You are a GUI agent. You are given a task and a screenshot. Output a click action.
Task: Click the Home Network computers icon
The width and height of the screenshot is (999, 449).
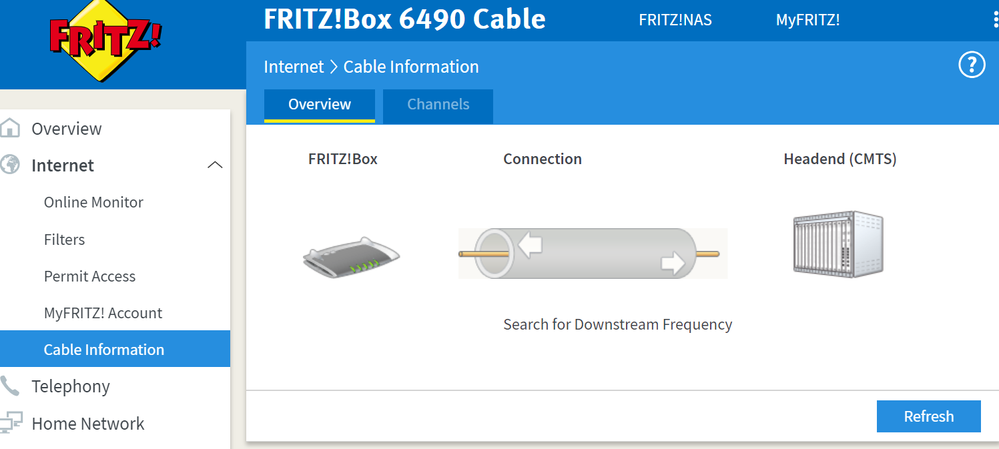11,423
